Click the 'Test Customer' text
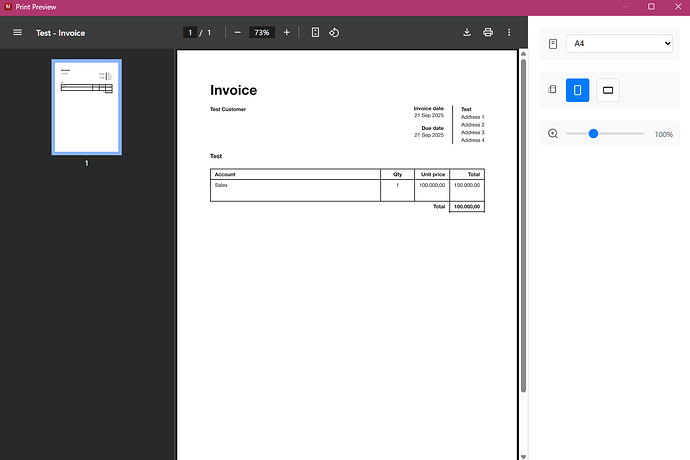 pyautogui.click(x=228, y=109)
